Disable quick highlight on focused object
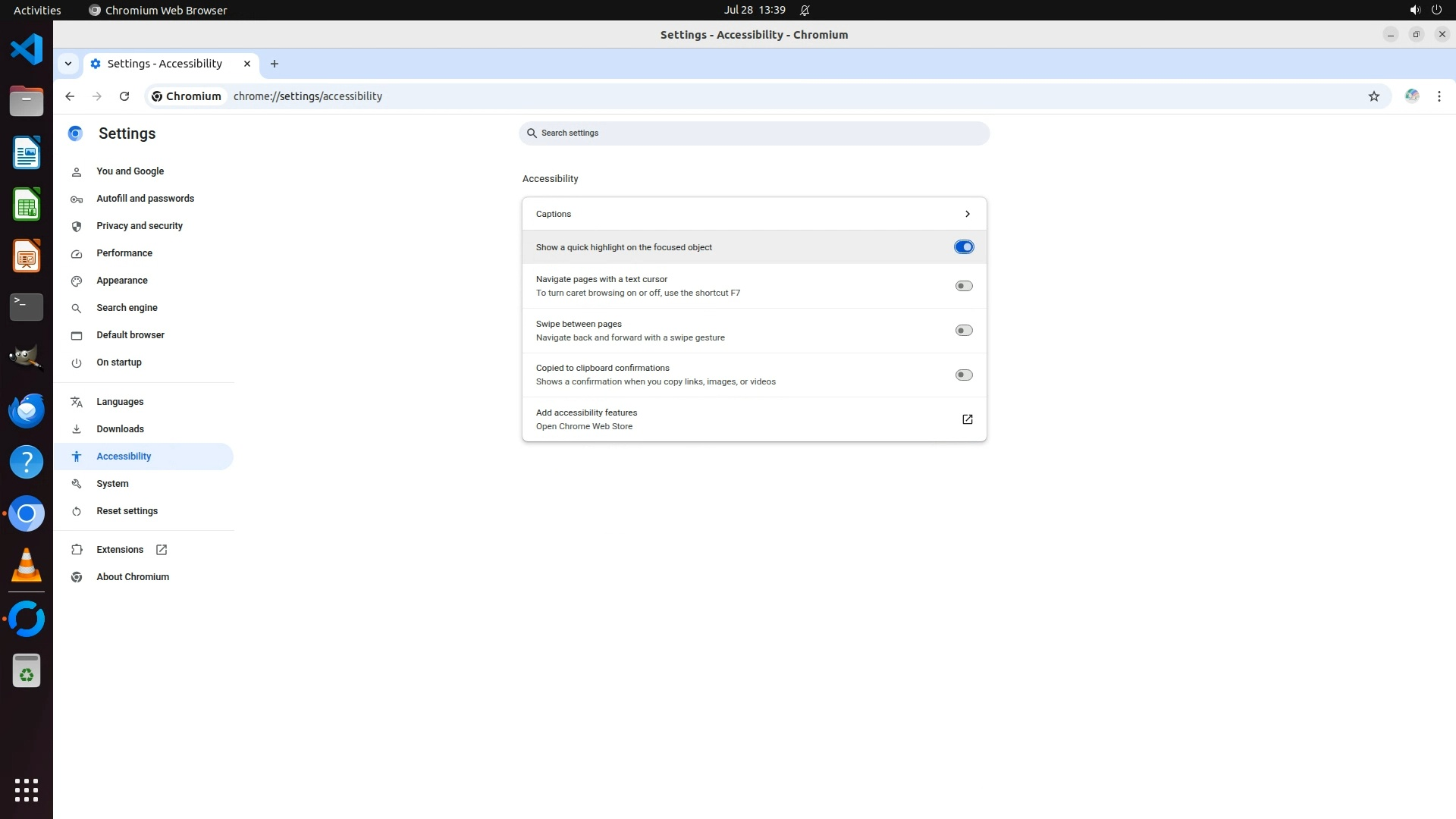 pos(963,247)
